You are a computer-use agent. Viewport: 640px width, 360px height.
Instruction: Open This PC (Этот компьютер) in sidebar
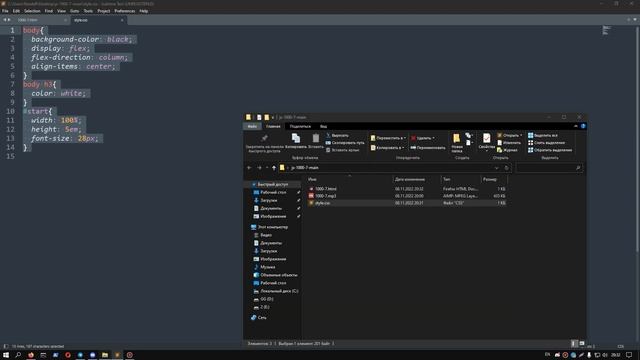[x=273, y=227]
